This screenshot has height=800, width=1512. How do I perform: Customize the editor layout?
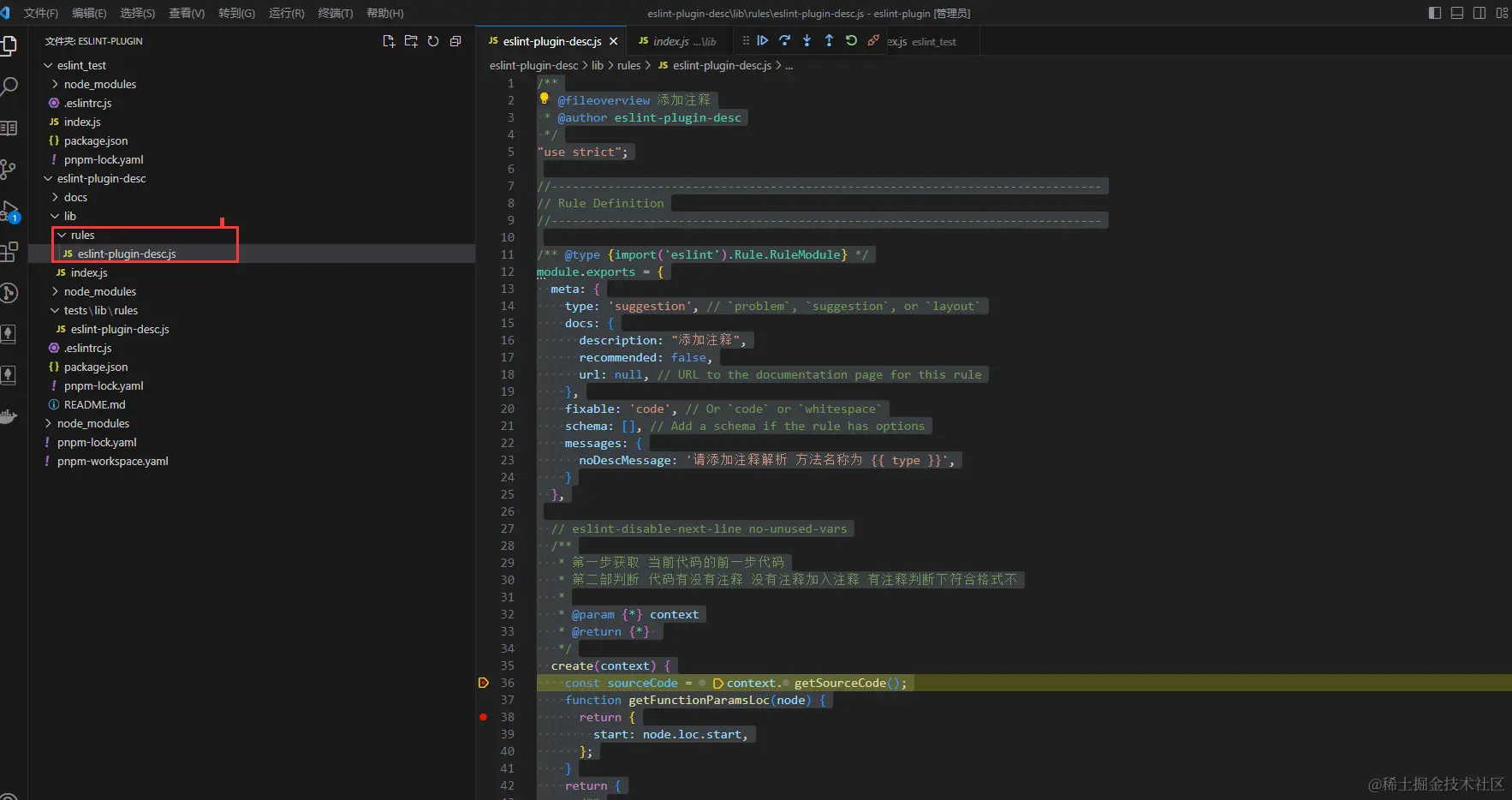coord(1502,13)
